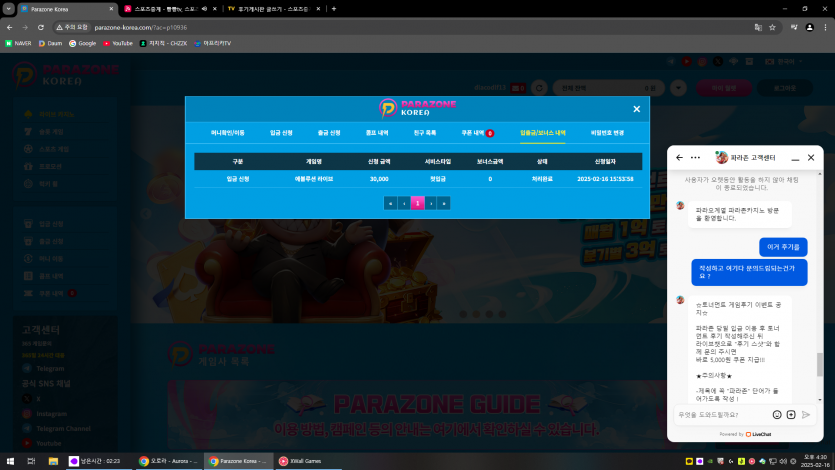Send the chat message with arrow icon

pyautogui.click(x=806, y=415)
